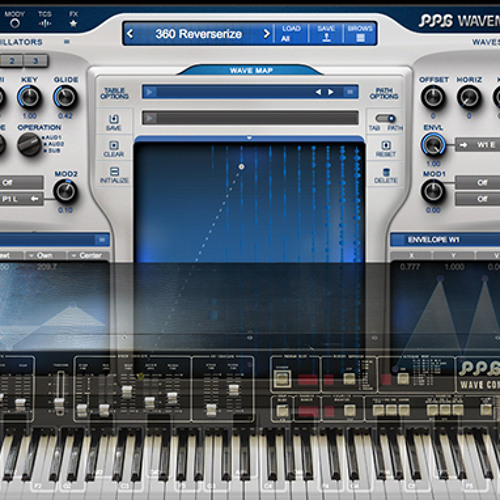Click the ENVELOPE W1 header

445,240
